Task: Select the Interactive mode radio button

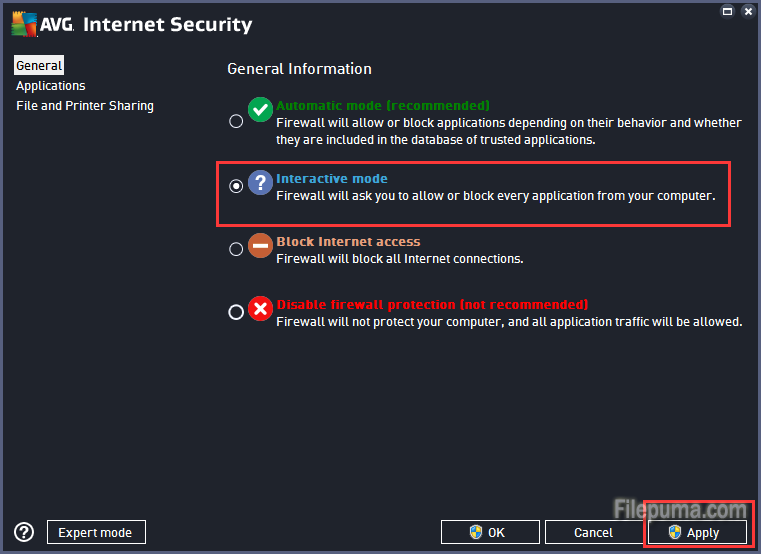Action: pyautogui.click(x=236, y=185)
